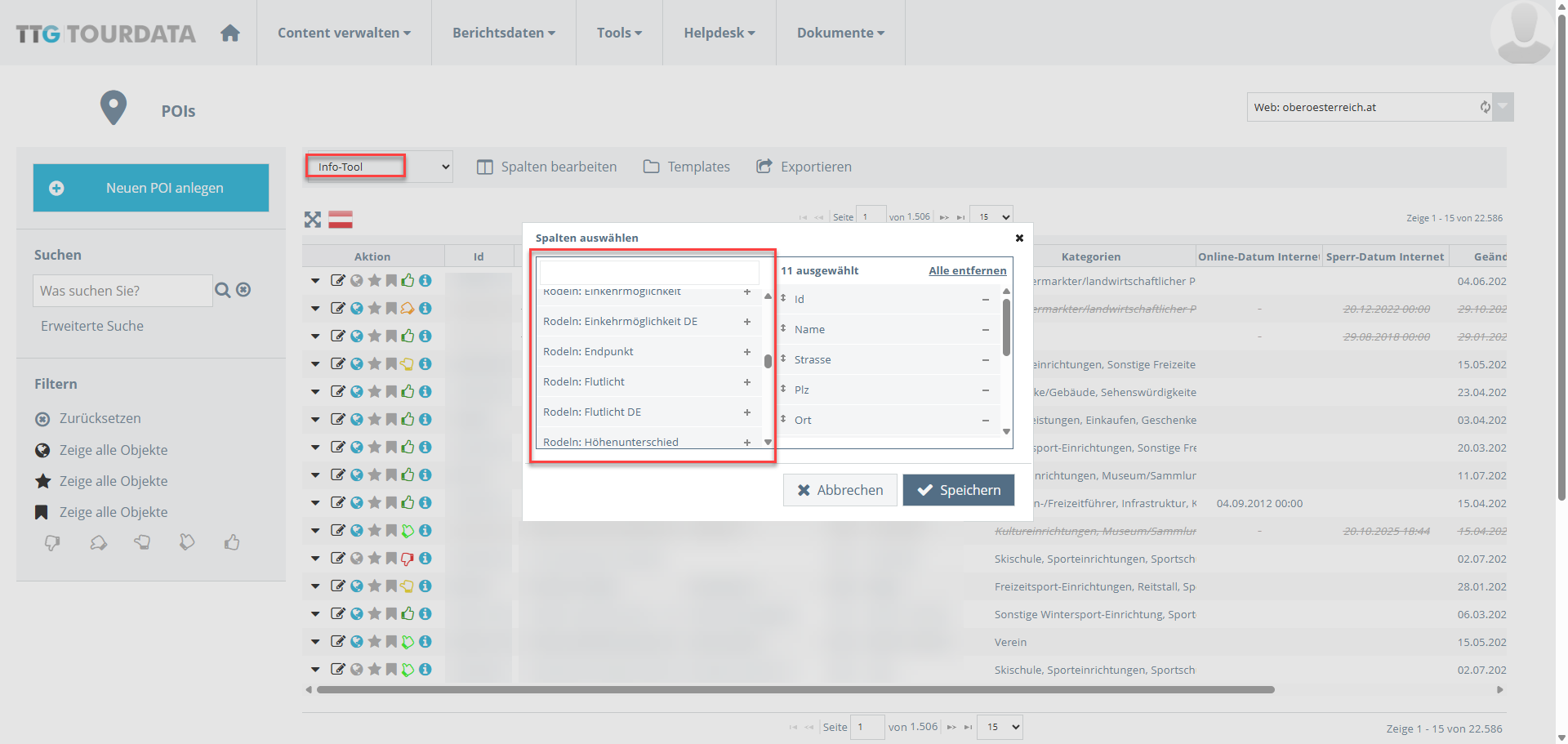Viewport: 1568px width, 744px height.
Task: Open the Tools menu
Action: [x=619, y=33]
